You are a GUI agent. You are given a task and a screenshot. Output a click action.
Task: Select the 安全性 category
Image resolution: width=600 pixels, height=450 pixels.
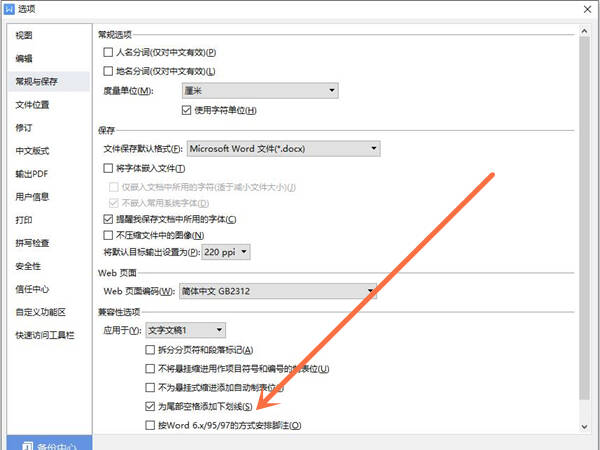click(x=28, y=266)
